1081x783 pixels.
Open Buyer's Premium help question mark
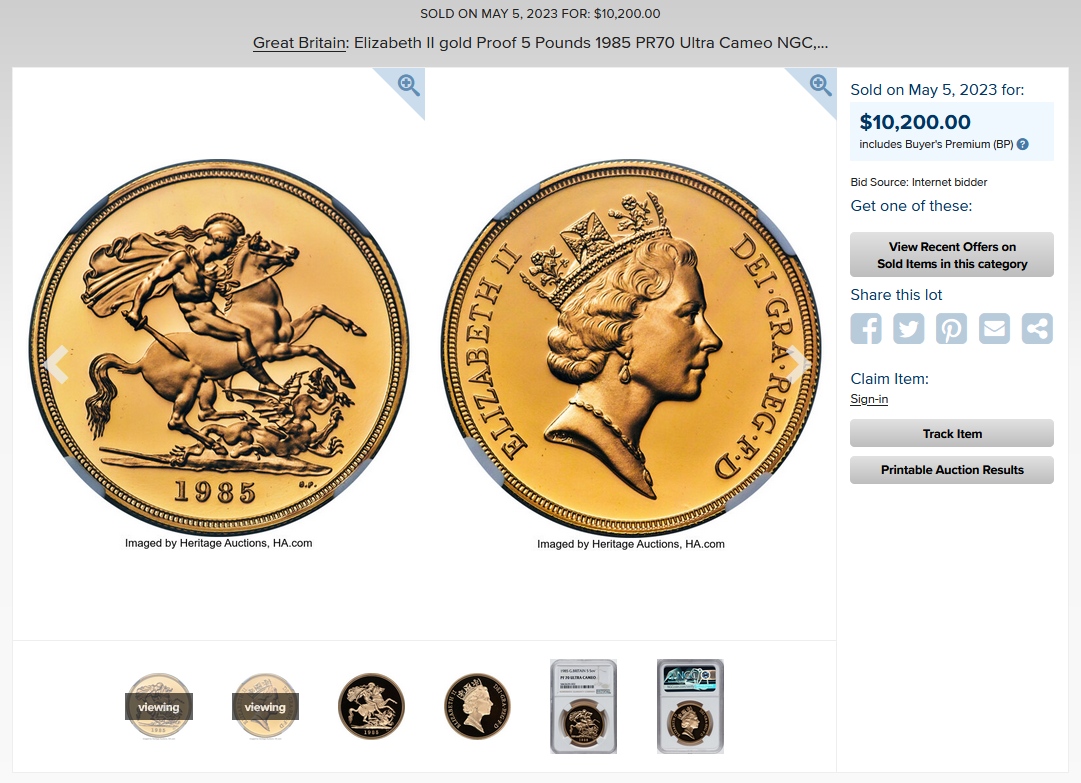click(x=1022, y=144)
